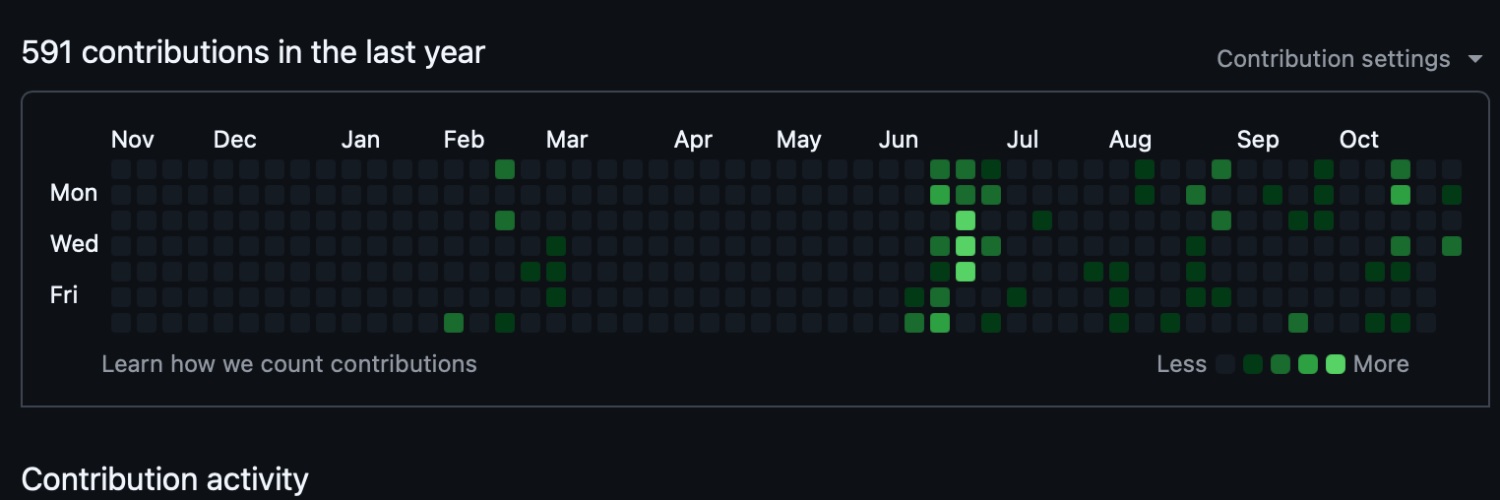Click the brightest green legend swatch beside 'More'
Viewport: 1500px width, 500px height.
tap(1335, 365)
